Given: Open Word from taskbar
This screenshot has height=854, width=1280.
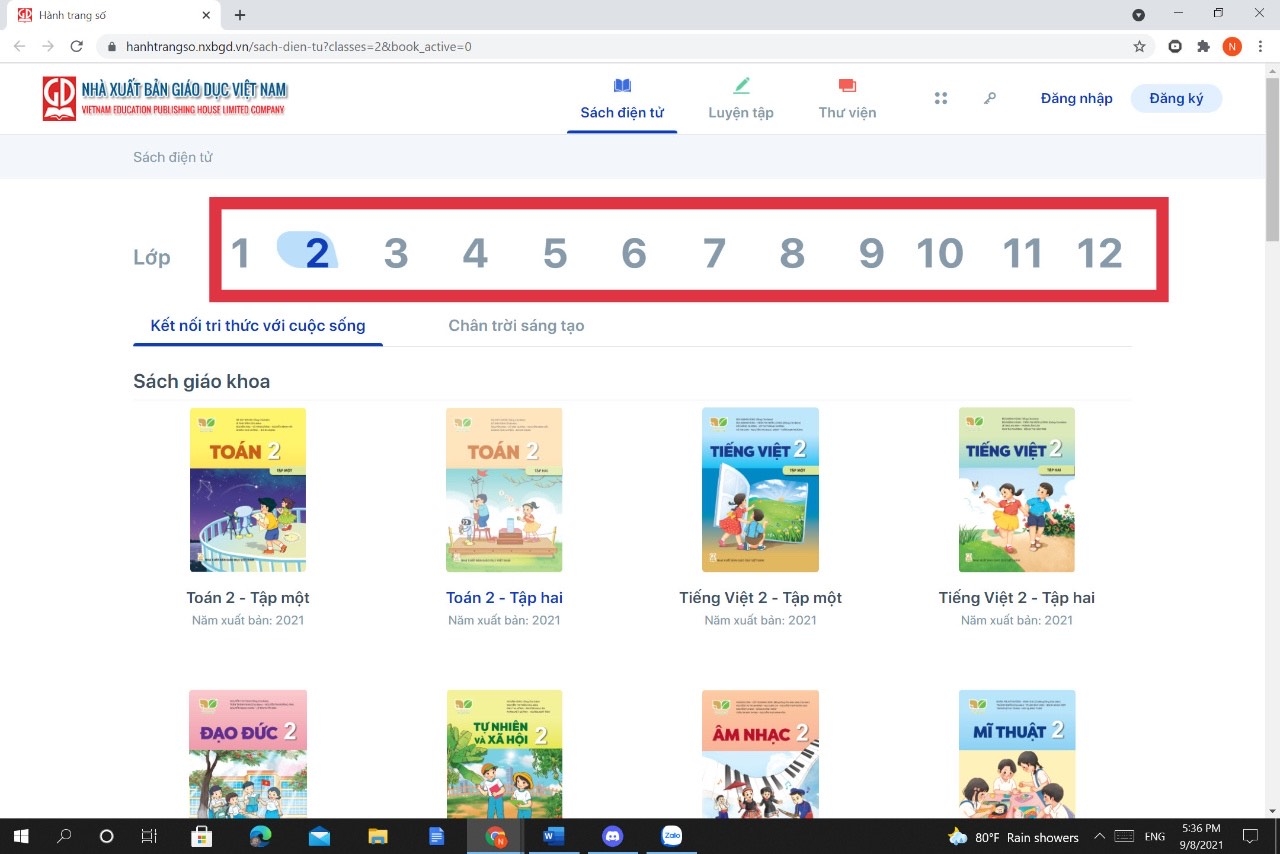Looking at the screenshot, I should tap(554, 836).
